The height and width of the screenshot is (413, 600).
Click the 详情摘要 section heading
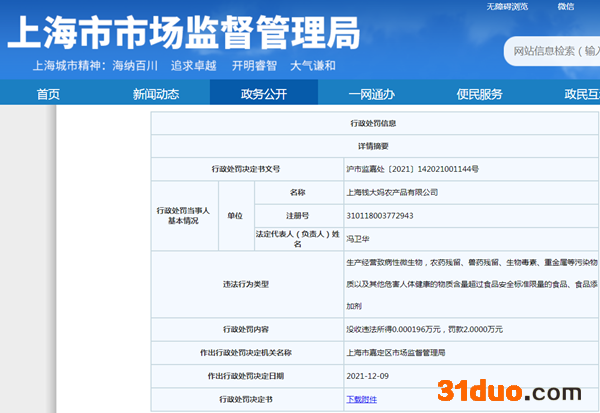click(x=377, y=145)
